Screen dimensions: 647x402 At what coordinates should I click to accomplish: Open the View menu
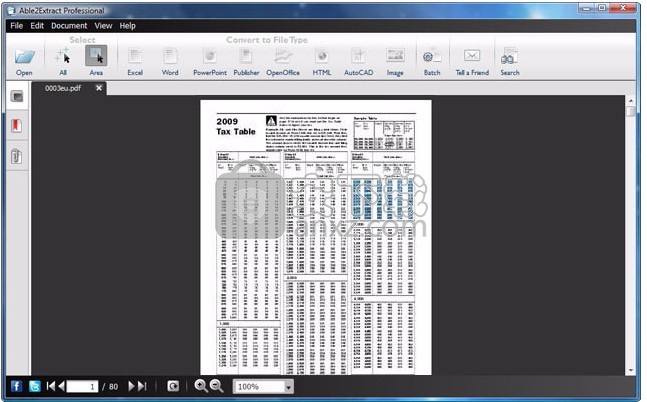103,26
